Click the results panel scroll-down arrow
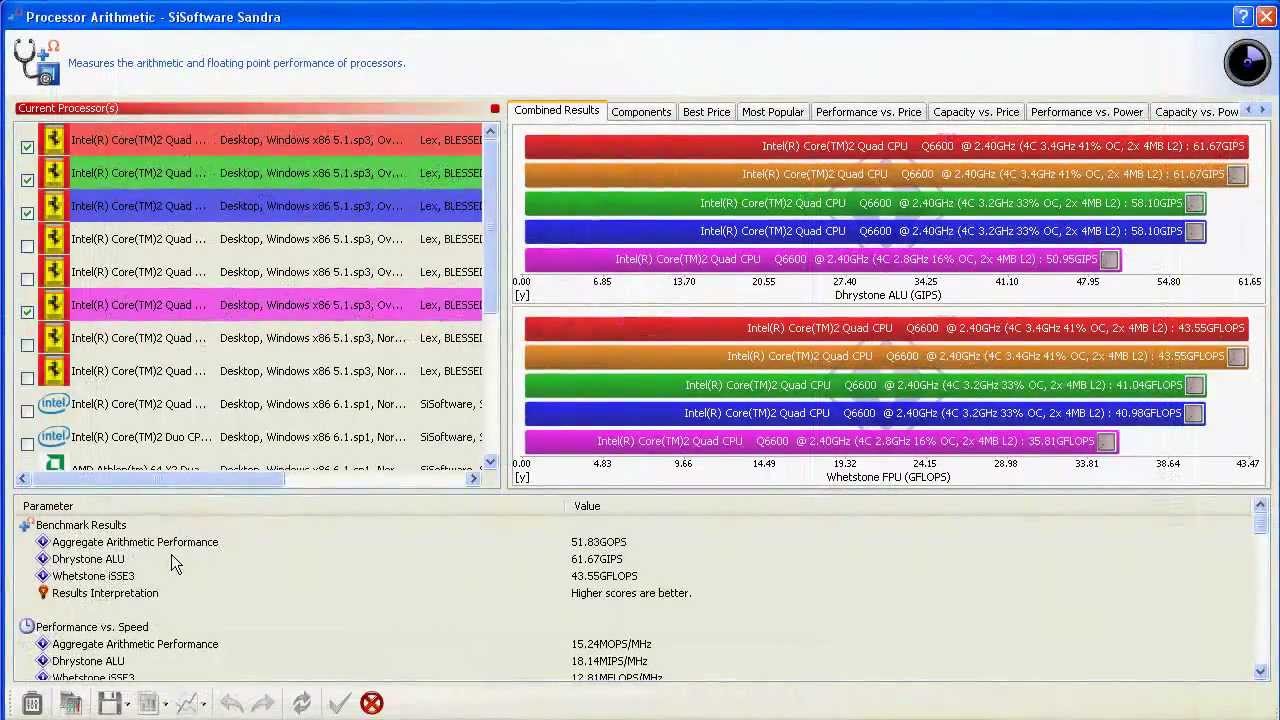Viewport: 1280px width, 720px height. [1260, 672]
